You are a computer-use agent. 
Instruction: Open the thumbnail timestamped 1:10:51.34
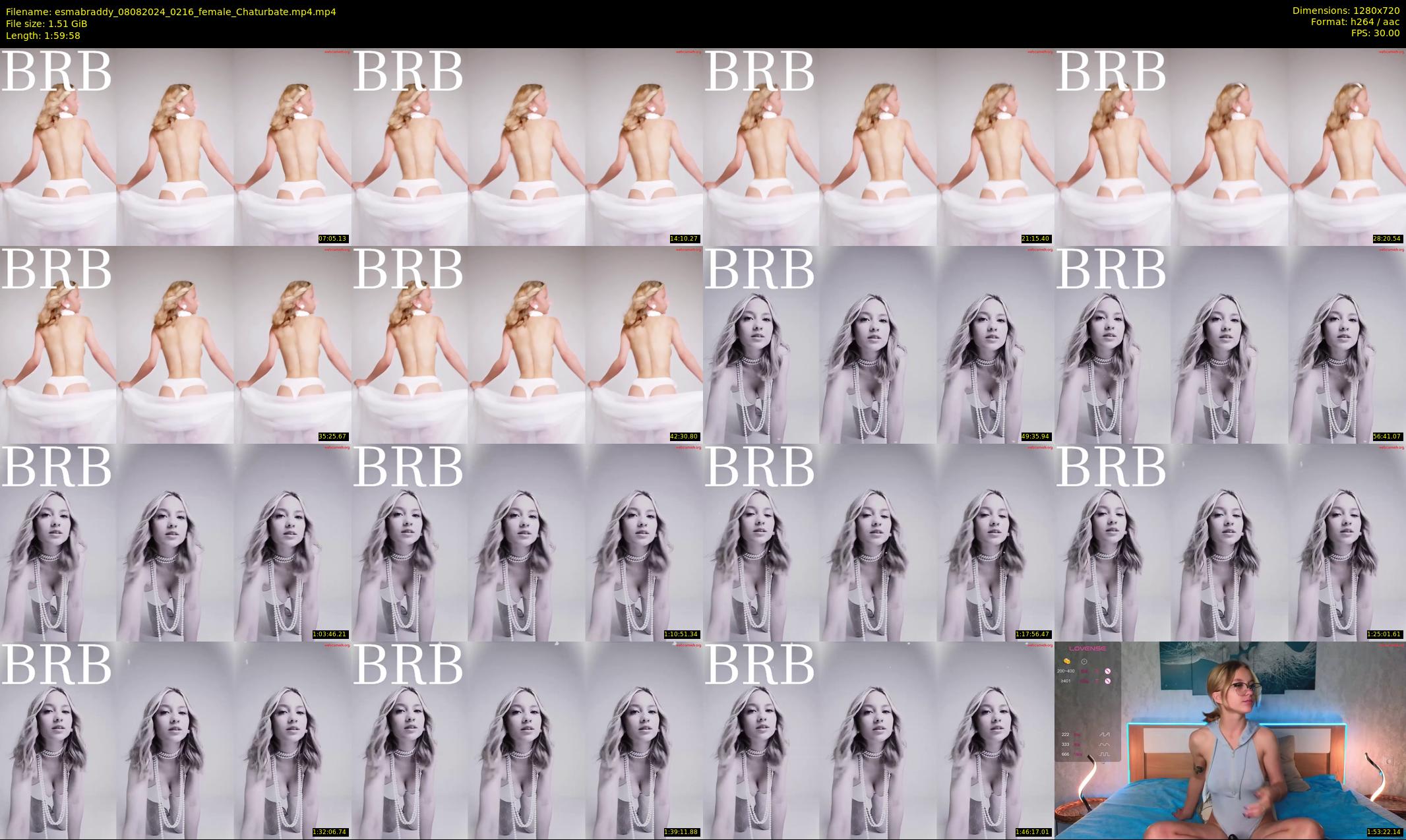click(x=527, y=542)
